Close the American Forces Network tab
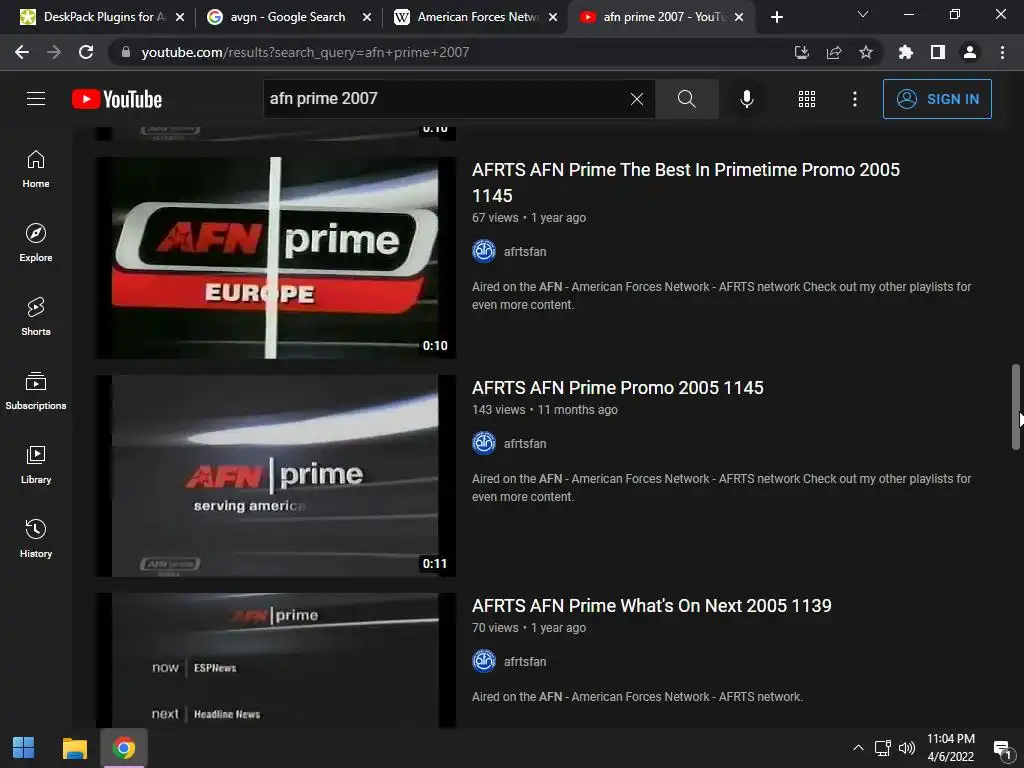 (553, 17)
